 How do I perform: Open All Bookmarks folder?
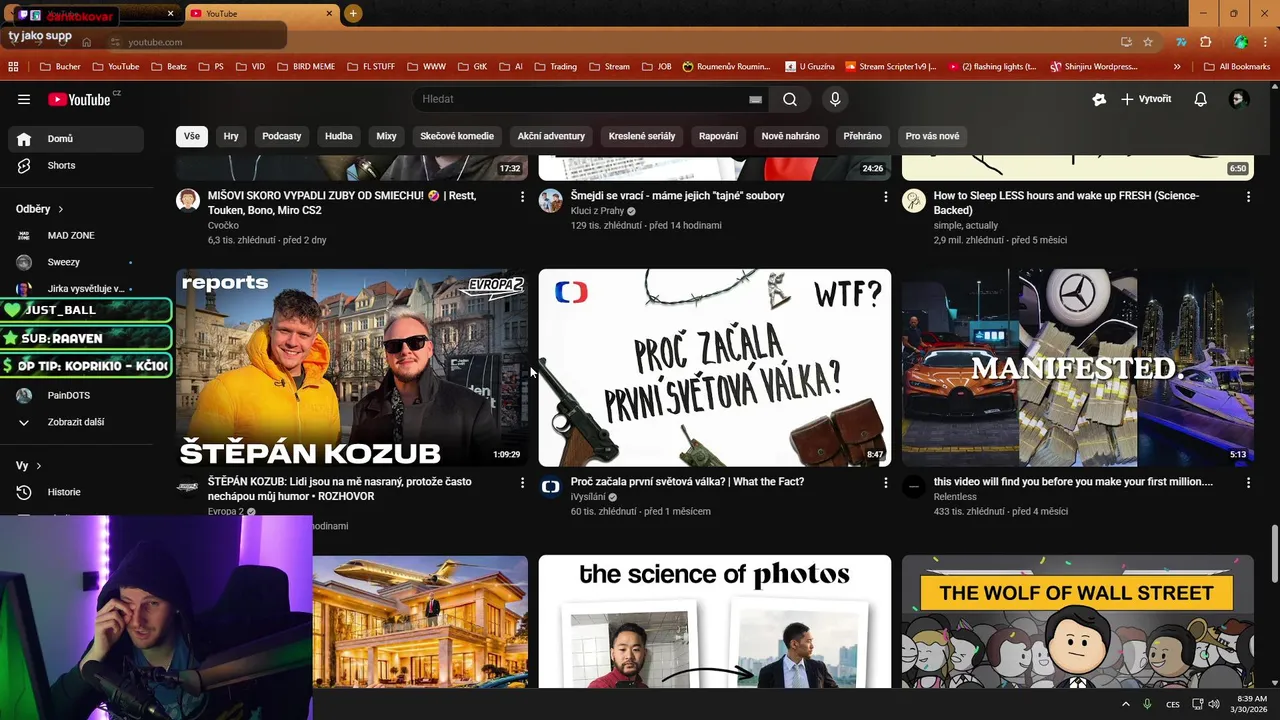point(1236,67)
